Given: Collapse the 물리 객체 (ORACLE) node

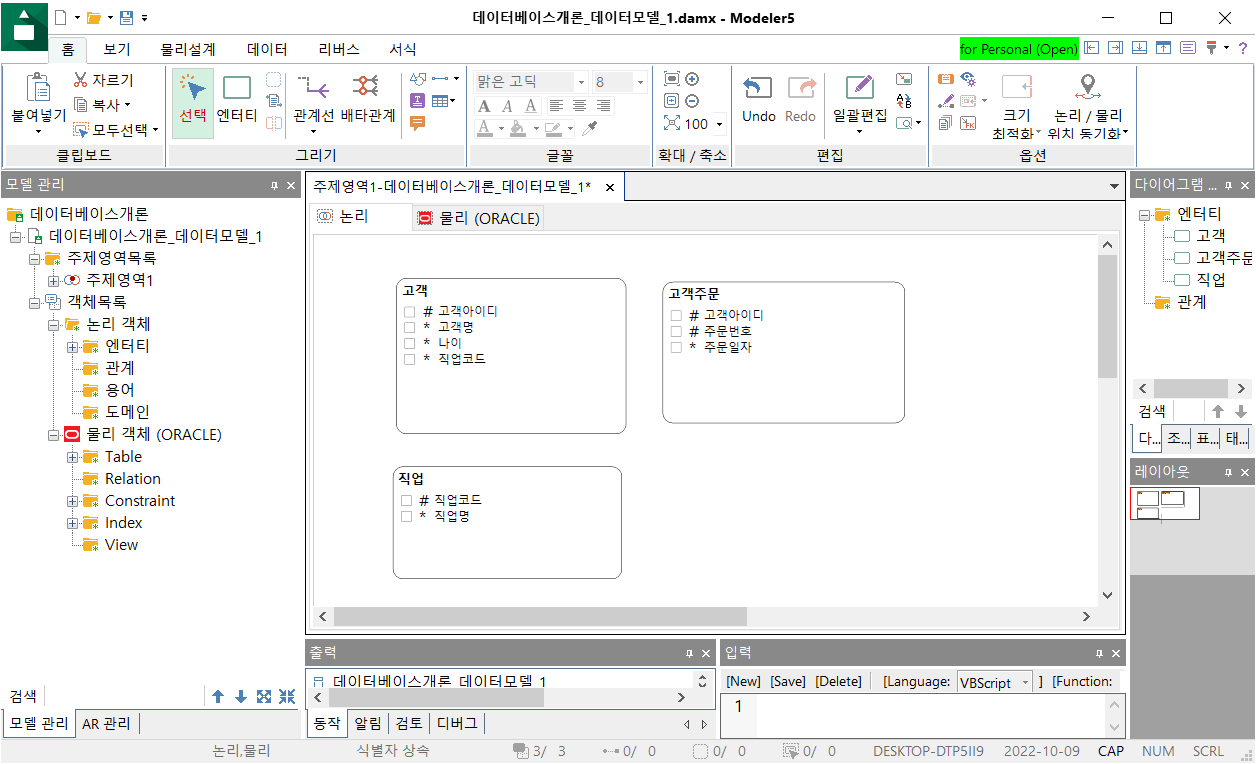Looking at the screenshot, I should pyautogui.click(x=53, y=435).
